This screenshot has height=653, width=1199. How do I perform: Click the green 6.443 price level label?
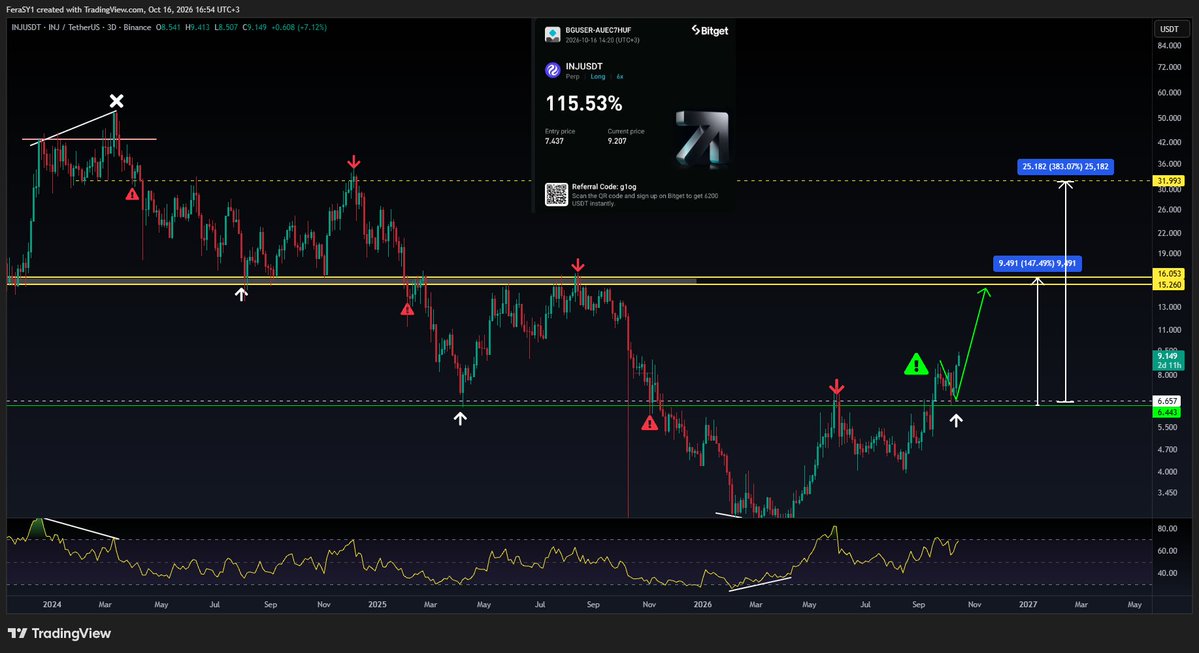(1167, 412)
